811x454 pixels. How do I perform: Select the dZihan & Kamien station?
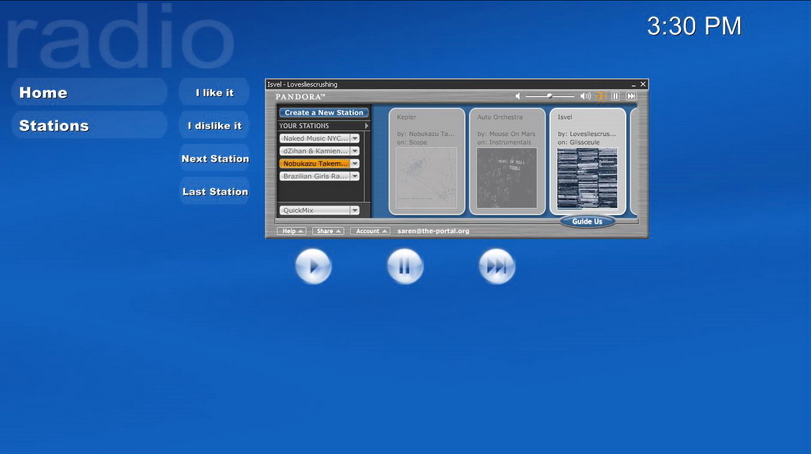coord(315,151)
